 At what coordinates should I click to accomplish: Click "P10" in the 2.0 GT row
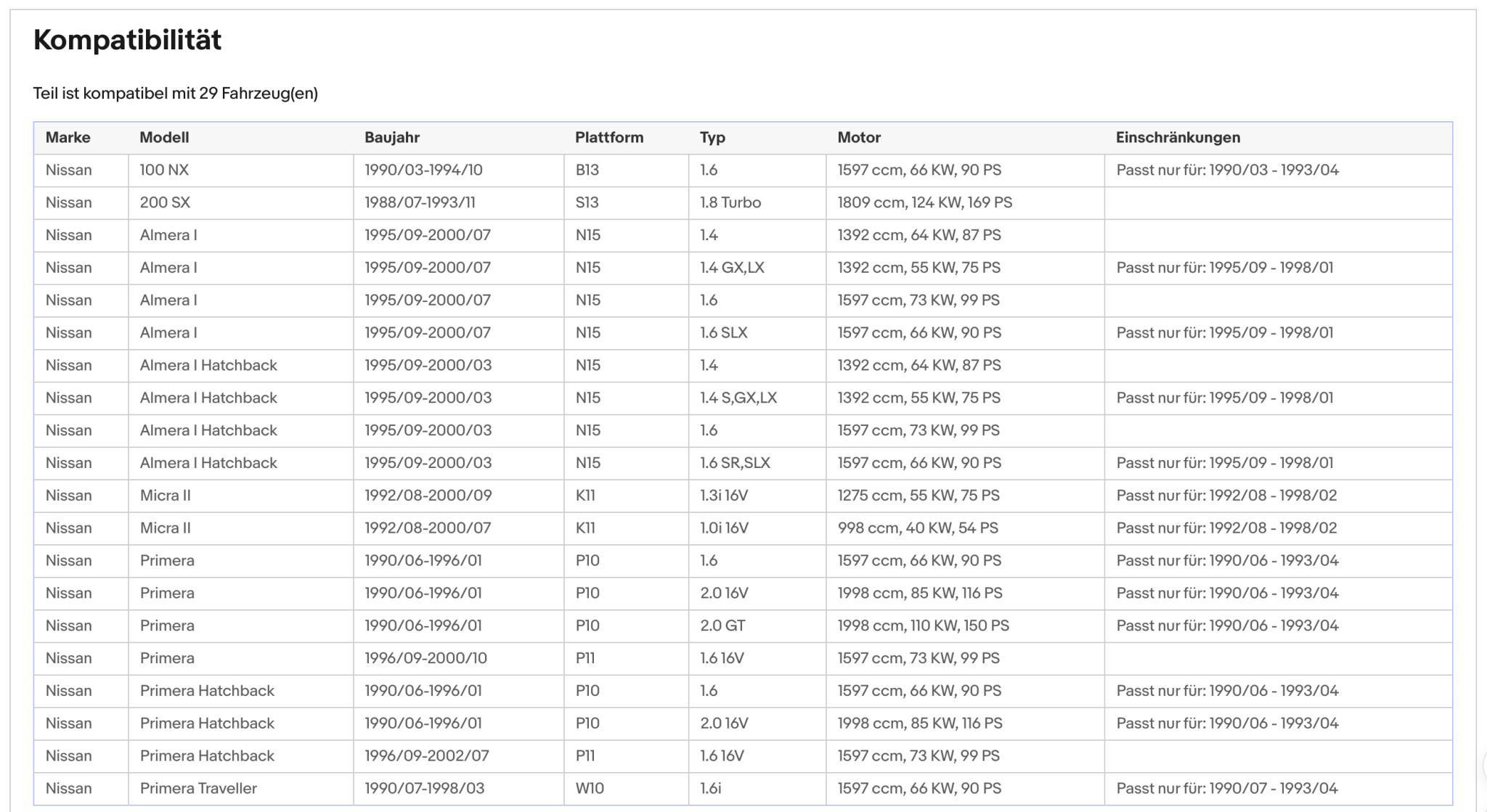(587, 626)
